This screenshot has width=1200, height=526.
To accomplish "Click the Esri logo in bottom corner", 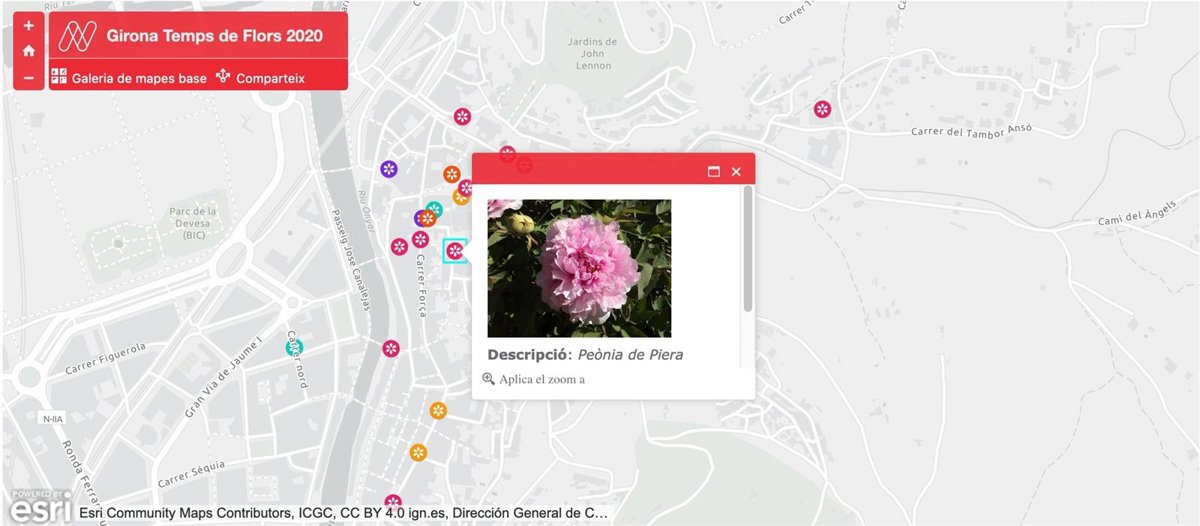I will (38, 506).
